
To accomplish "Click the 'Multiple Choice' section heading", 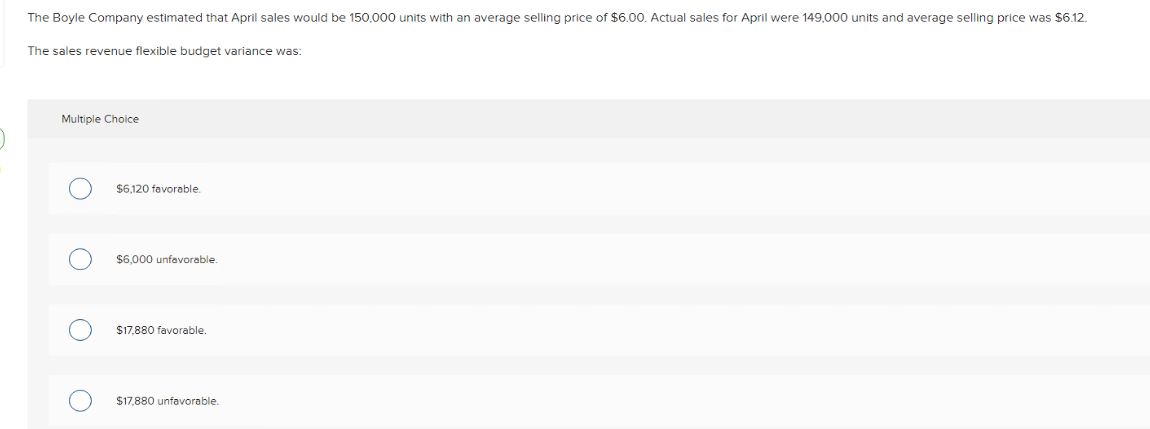I will click(x=100, y=119).
